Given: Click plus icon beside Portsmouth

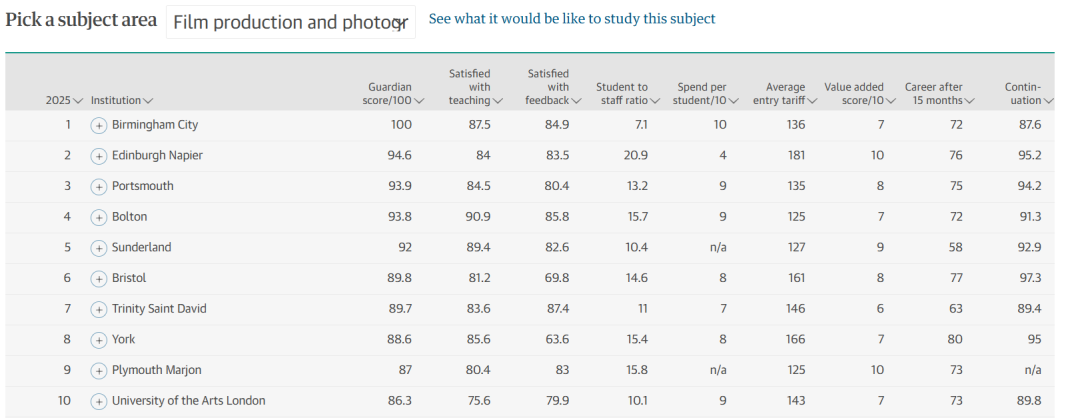Looking at the screenshot, I should coord(98,187).
